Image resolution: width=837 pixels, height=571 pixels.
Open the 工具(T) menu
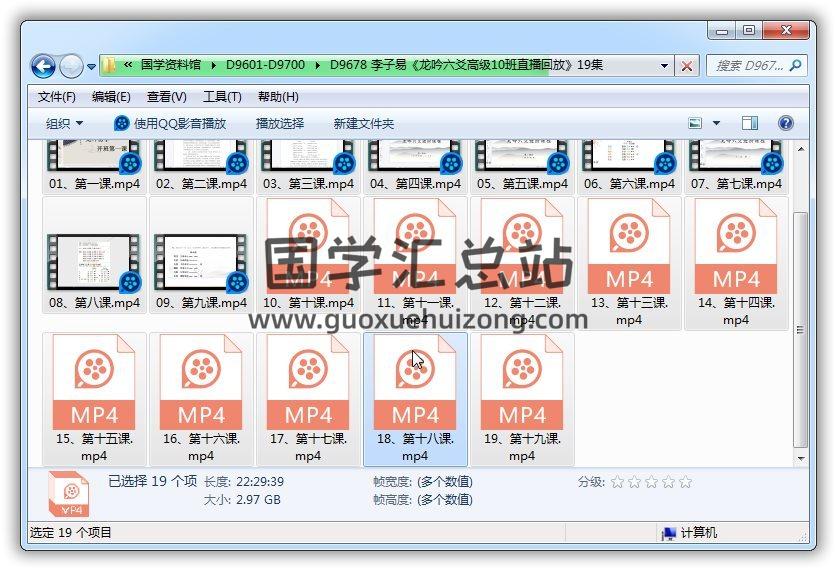tap(222, 97)
